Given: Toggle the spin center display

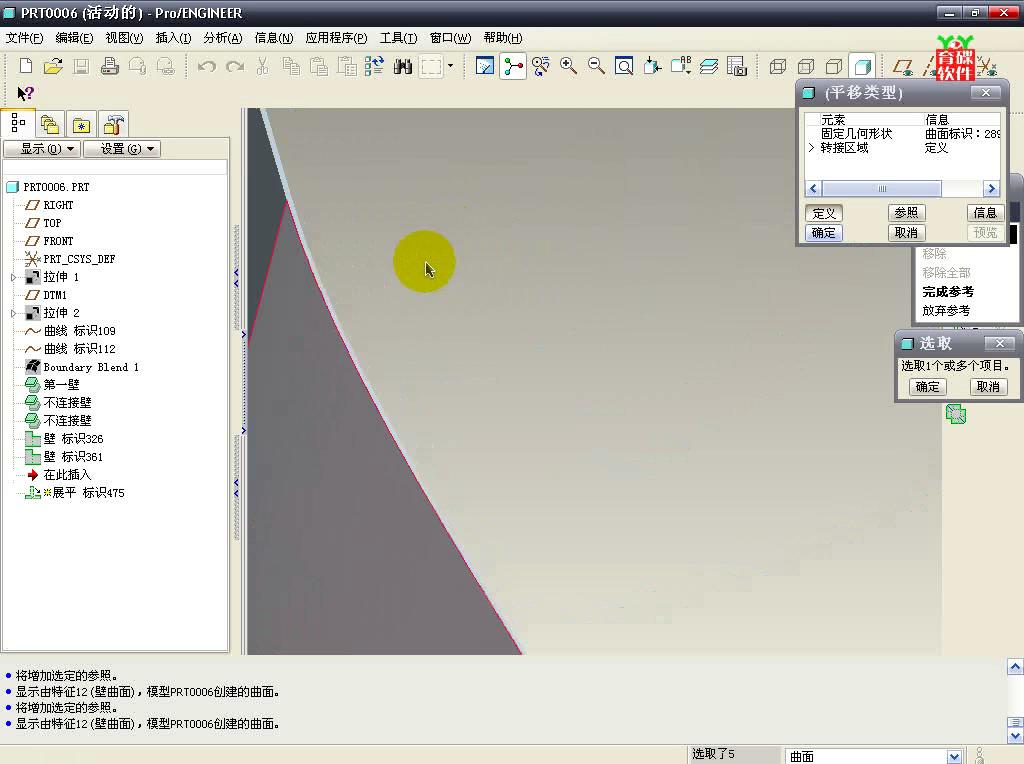Looking at the screenshot, I should (513, 66).
